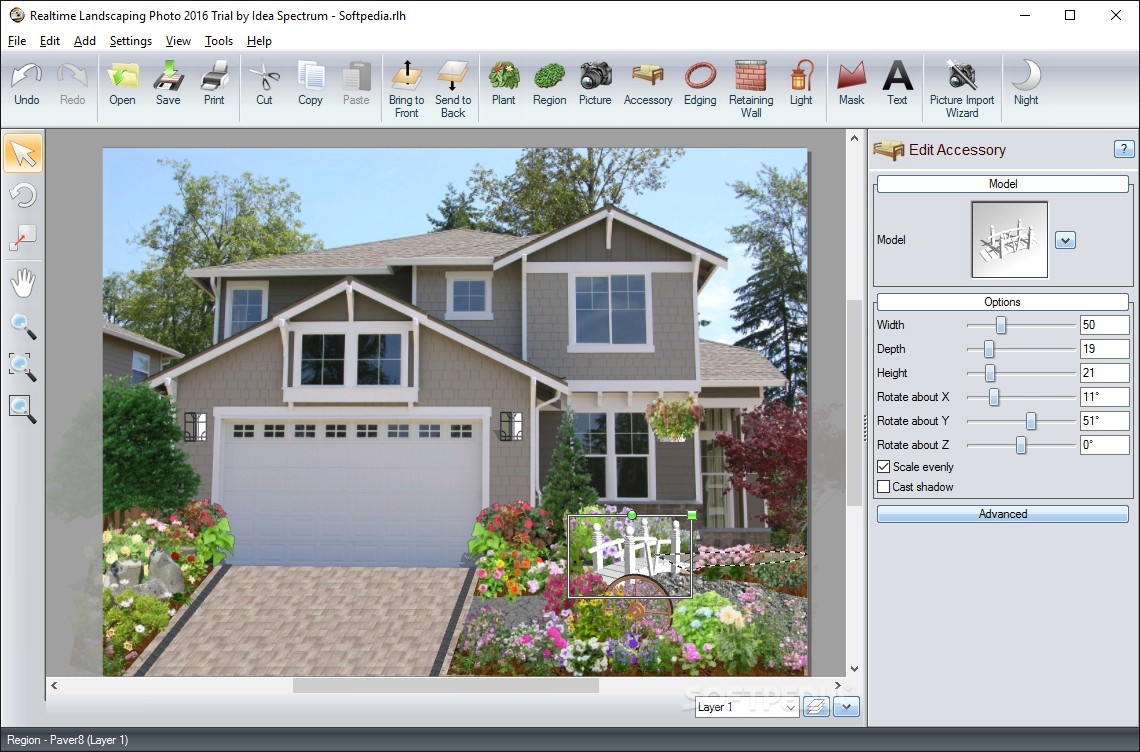
Task: Add a Light from the toolbar
Action: tap(801, 84)
